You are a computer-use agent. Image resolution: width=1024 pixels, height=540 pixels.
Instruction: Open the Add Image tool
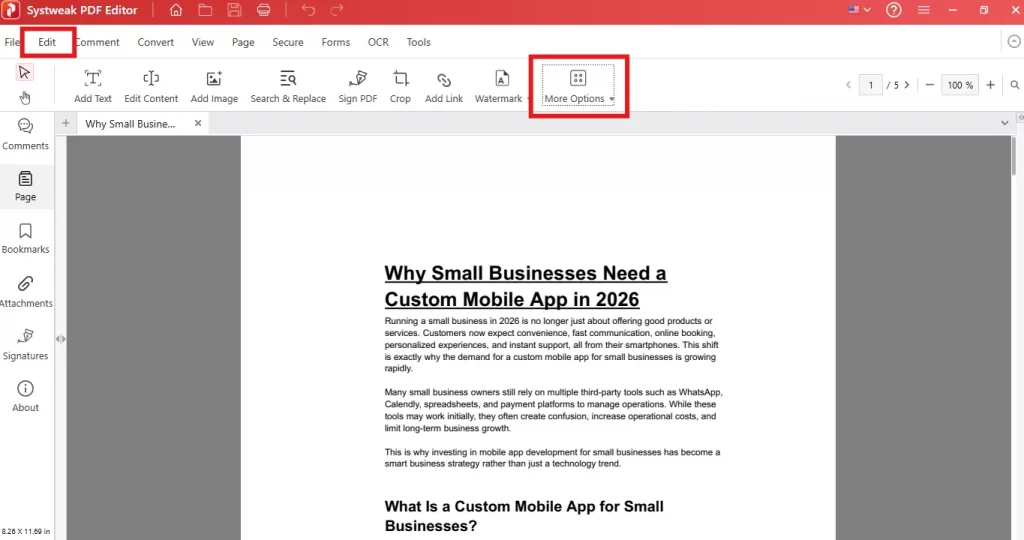[214, 87]
